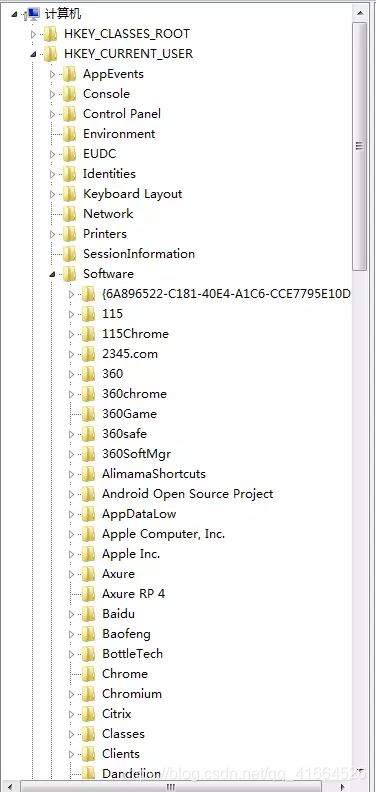
Task: Click the computer icon at tree root
Action: point(33,14)
